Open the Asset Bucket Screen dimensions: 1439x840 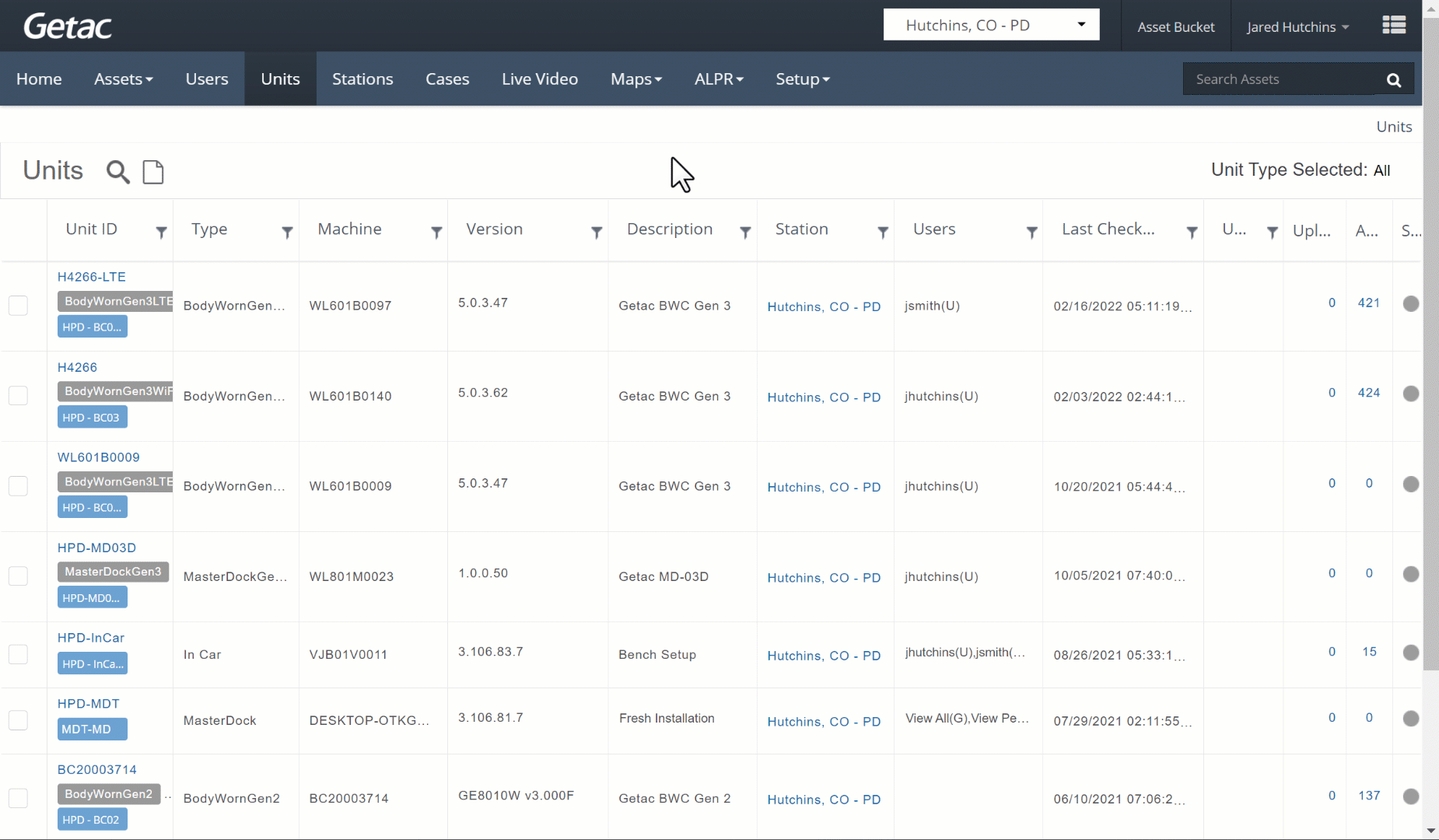1175,27
